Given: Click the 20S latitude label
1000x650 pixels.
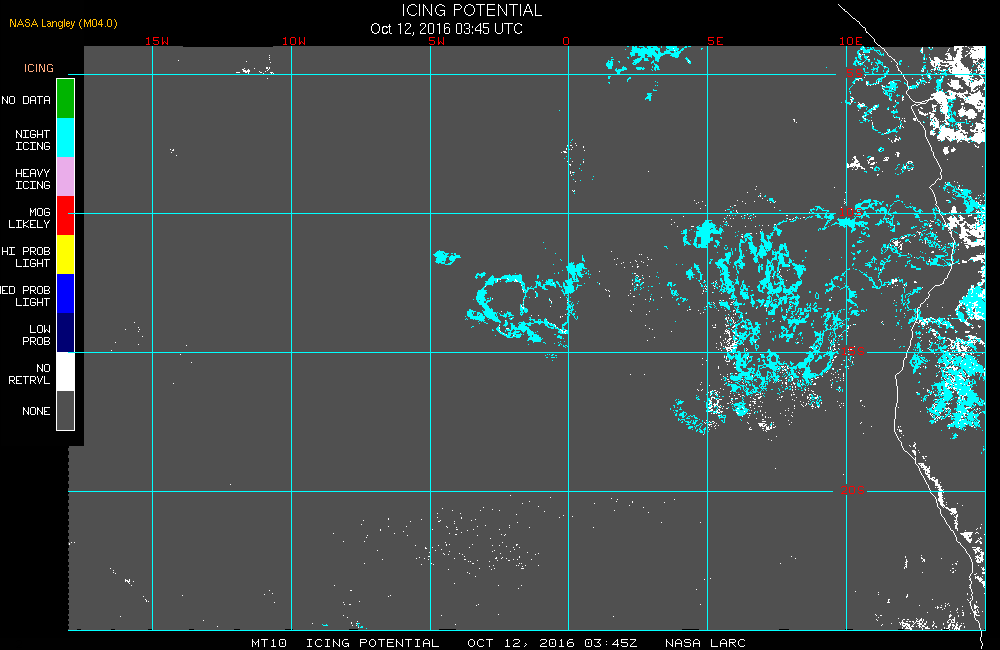Looking at the screenshot, I should pos(853,491).
